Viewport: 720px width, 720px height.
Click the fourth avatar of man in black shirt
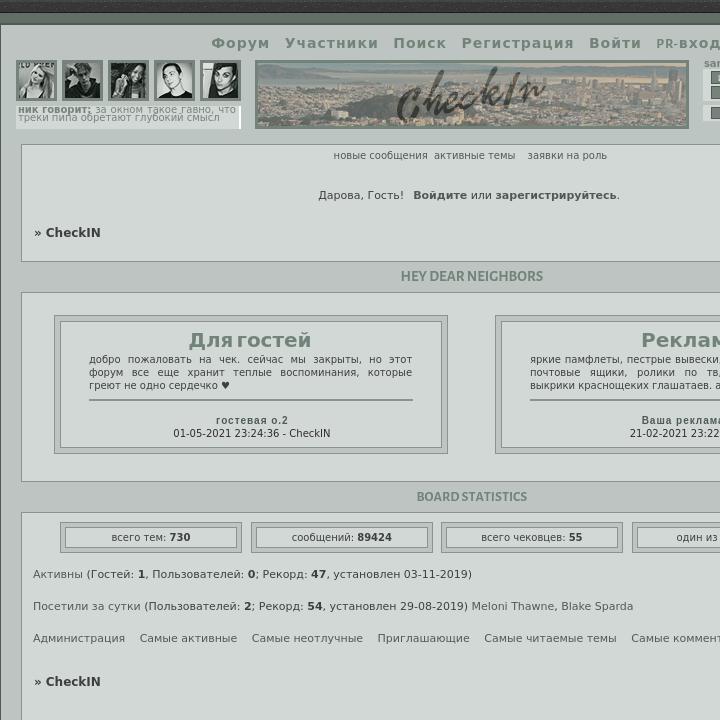(174, 81)
